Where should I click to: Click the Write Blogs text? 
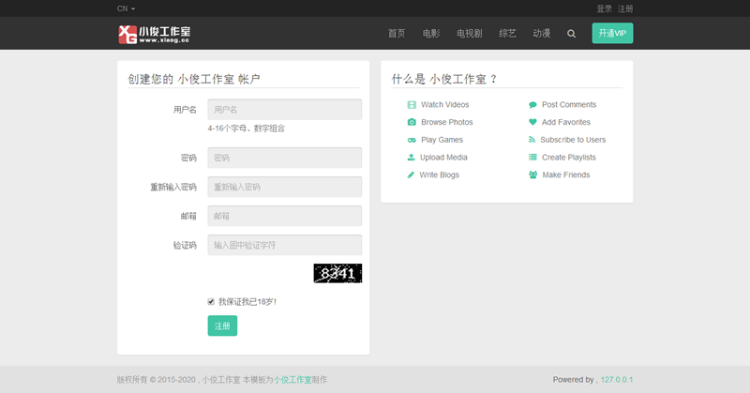click(x=439, y=175)
